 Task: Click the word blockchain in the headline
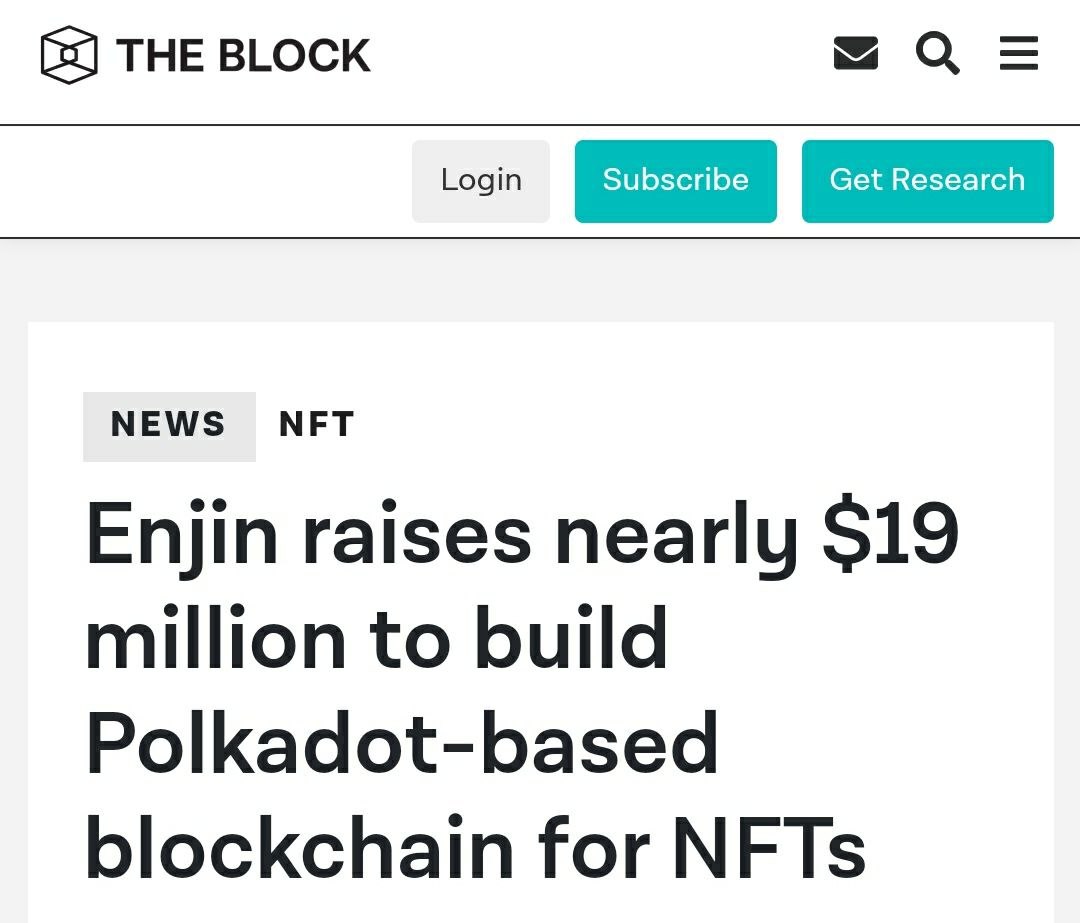point(300,847)
